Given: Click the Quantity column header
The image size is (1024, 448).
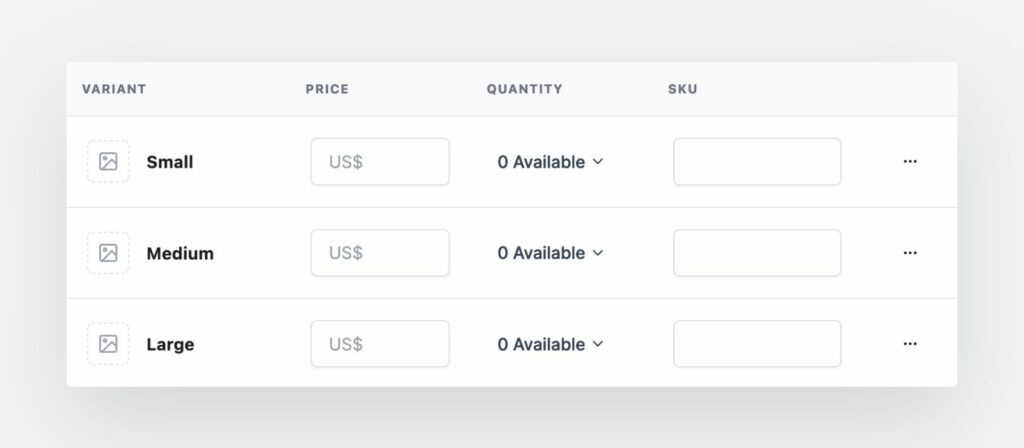Looking at the screenshot, I should coord(524,89).
